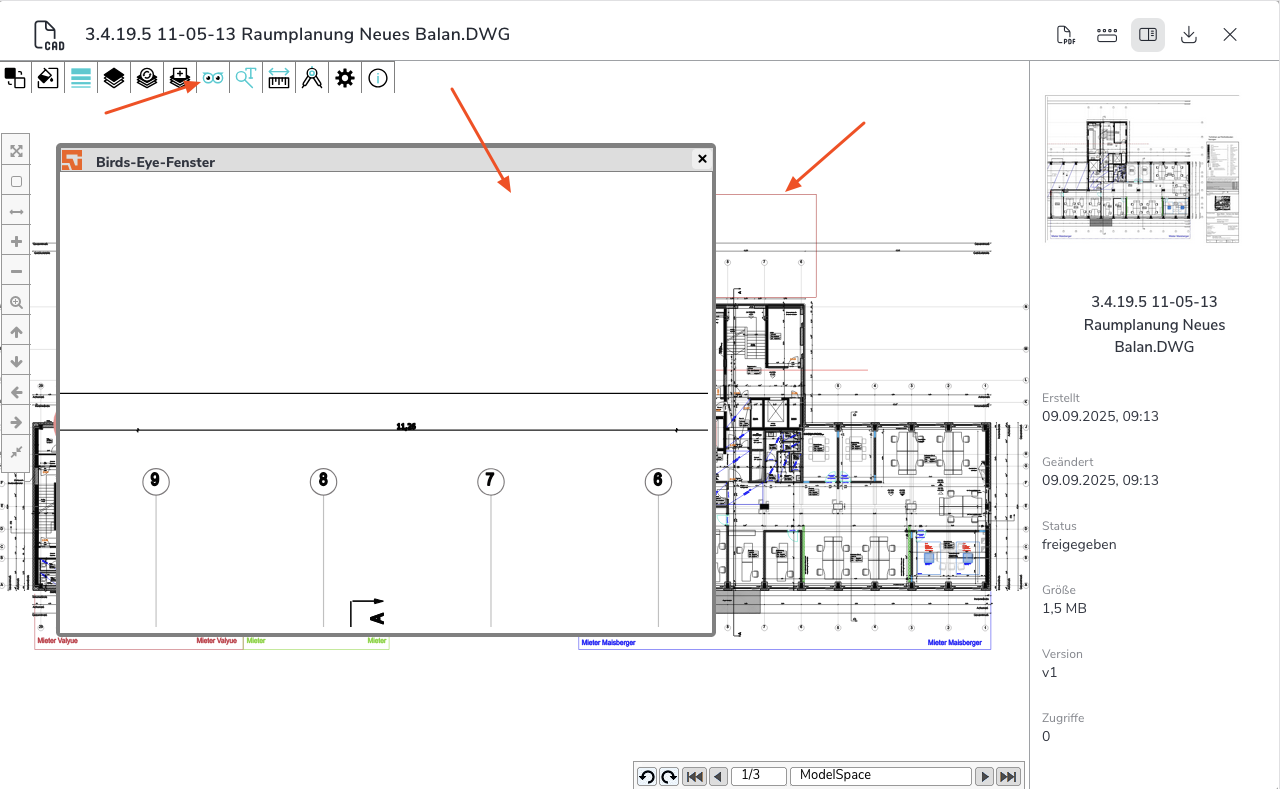1280x789 pixels.
Task: Download the DWG file
Action: [x=1189, y=35]
